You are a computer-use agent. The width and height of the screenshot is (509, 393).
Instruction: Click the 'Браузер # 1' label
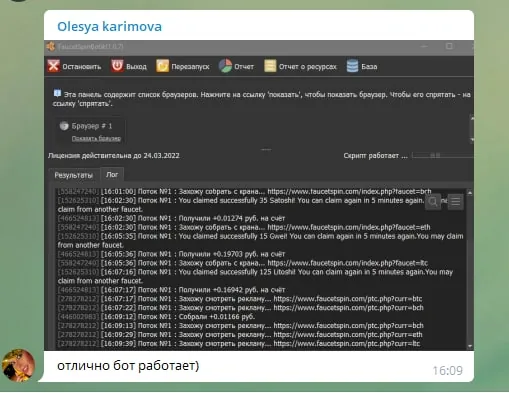point(92,126)
